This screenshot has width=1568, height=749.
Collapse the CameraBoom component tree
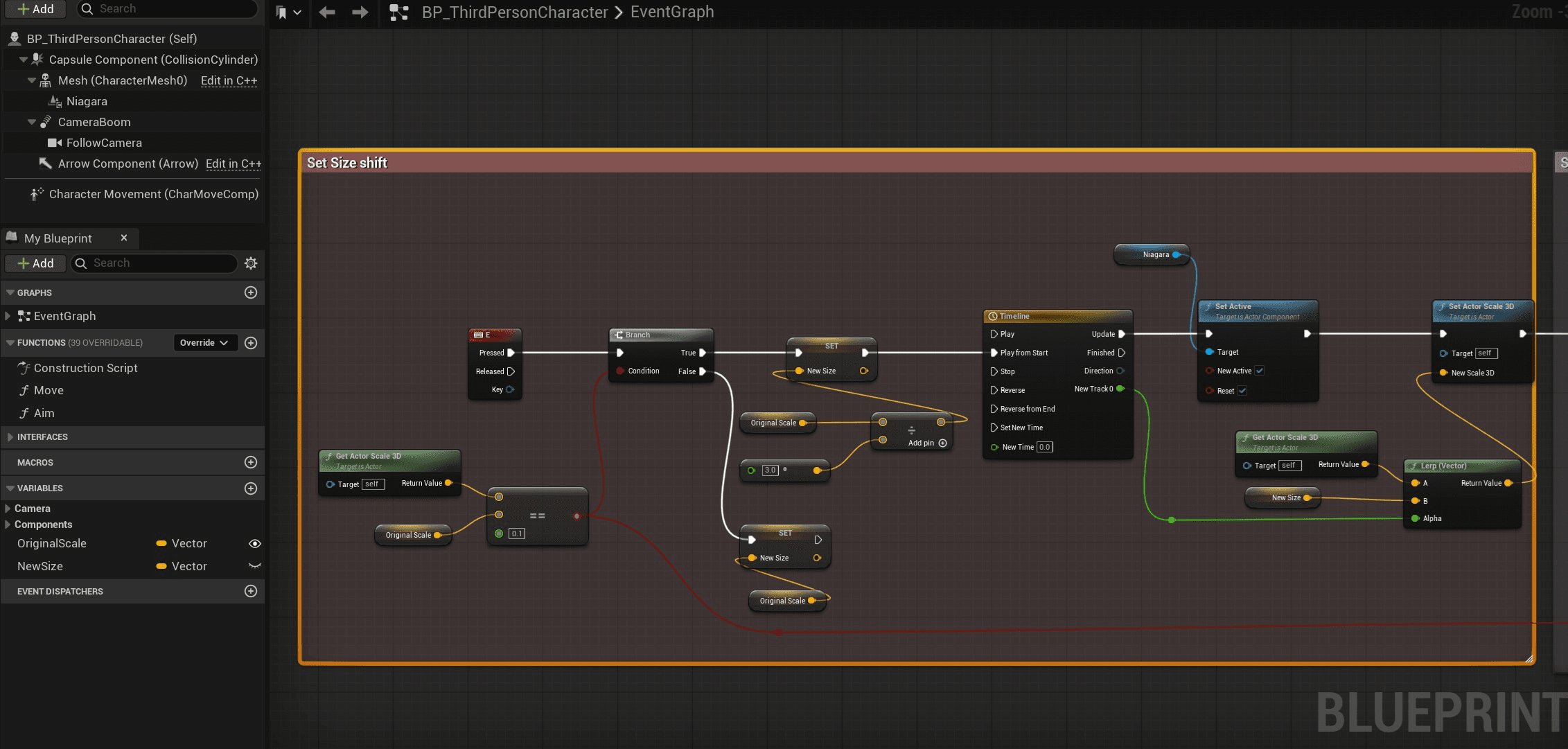32,122
